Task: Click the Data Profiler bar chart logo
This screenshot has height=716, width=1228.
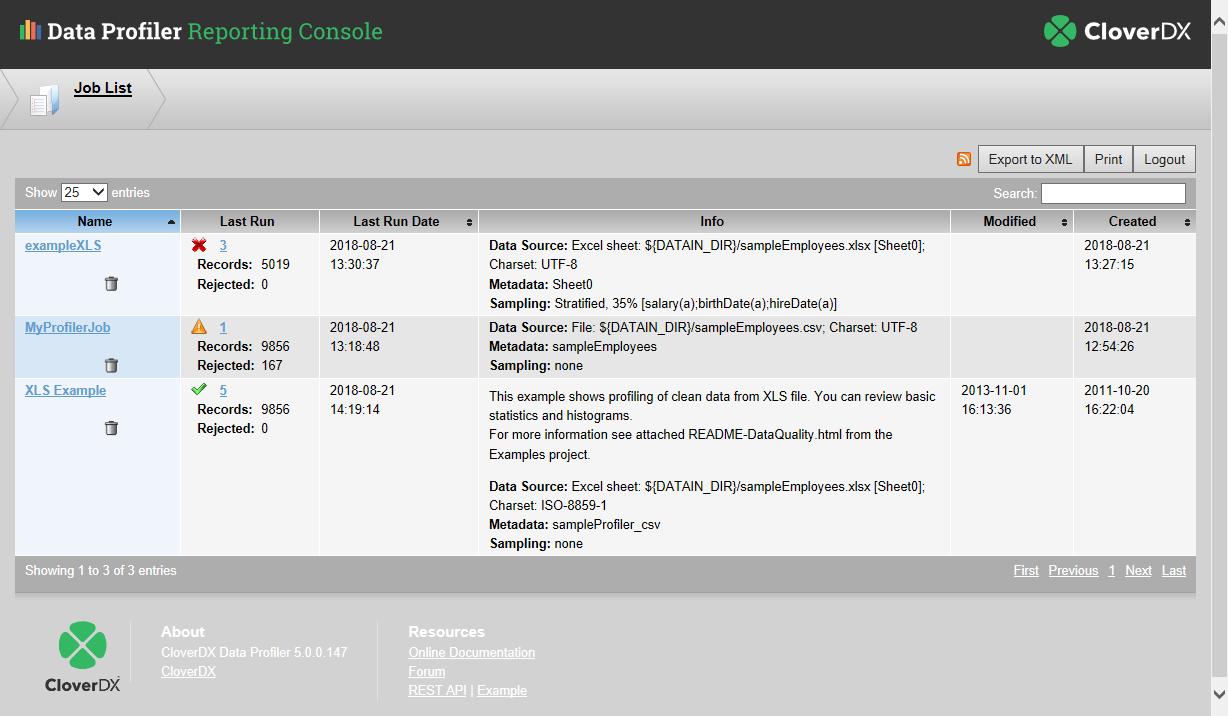Action: click(30, 31)
